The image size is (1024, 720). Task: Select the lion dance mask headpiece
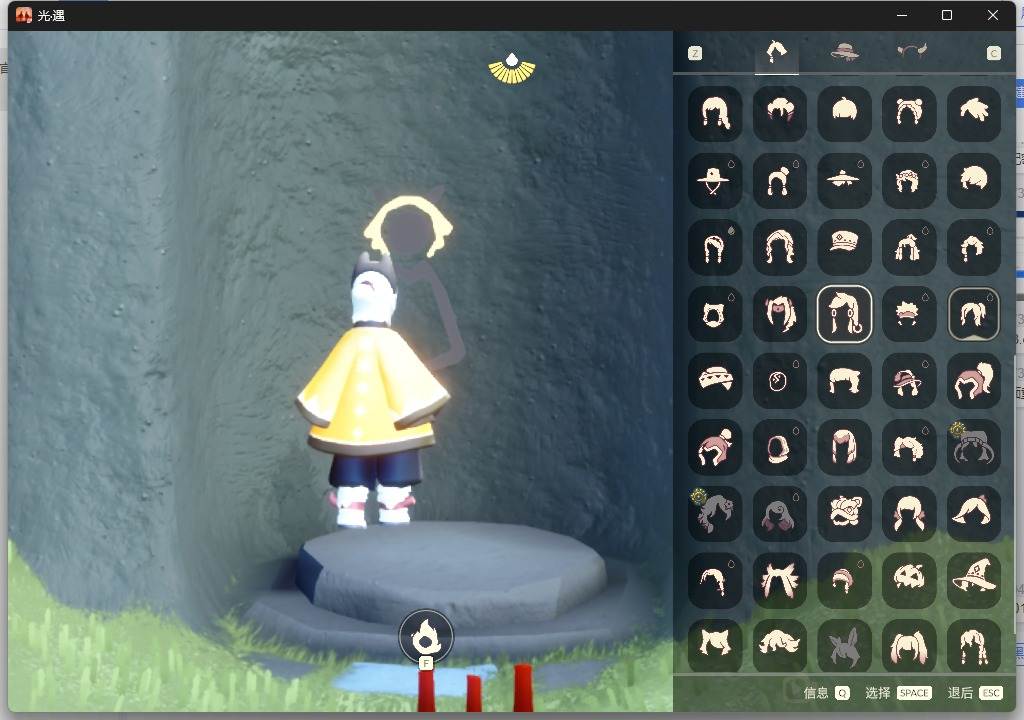coord(844,512)
